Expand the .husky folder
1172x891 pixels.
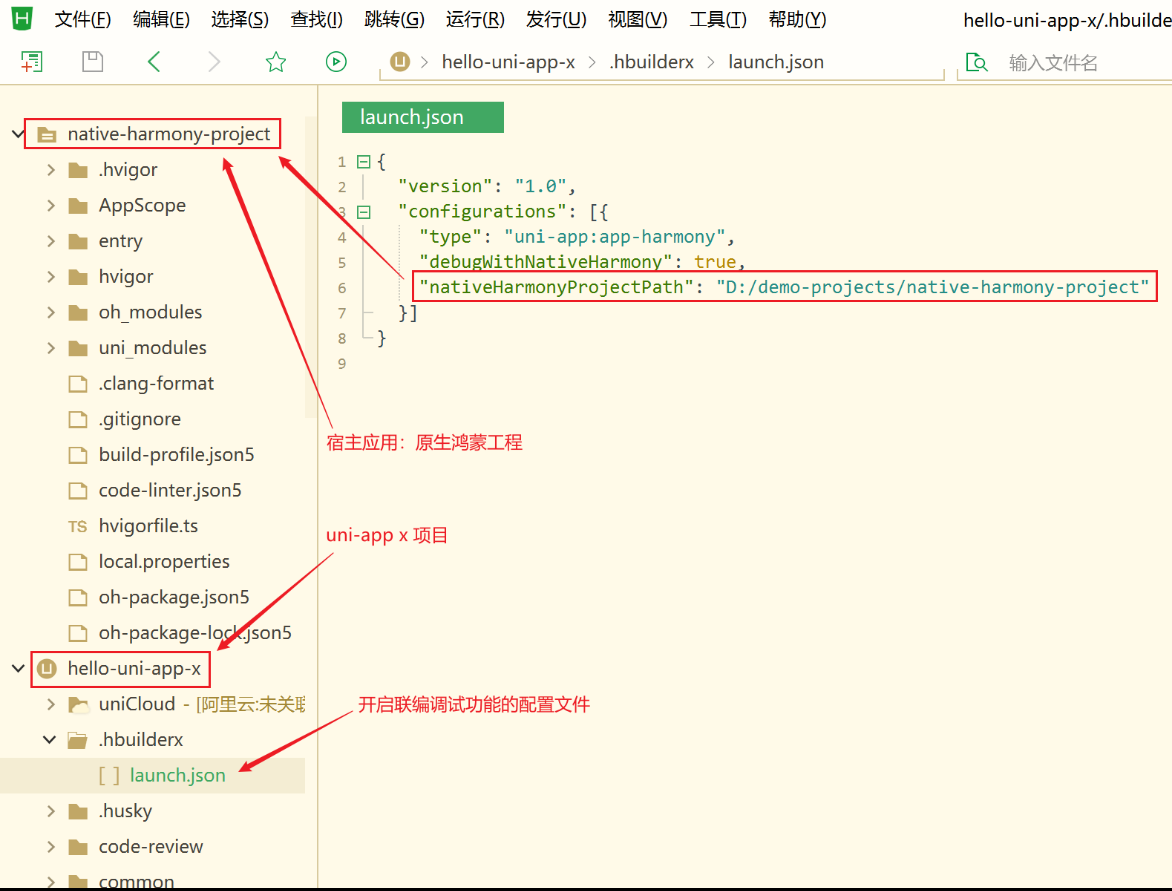pyautogui.click(x=51, y=811)
